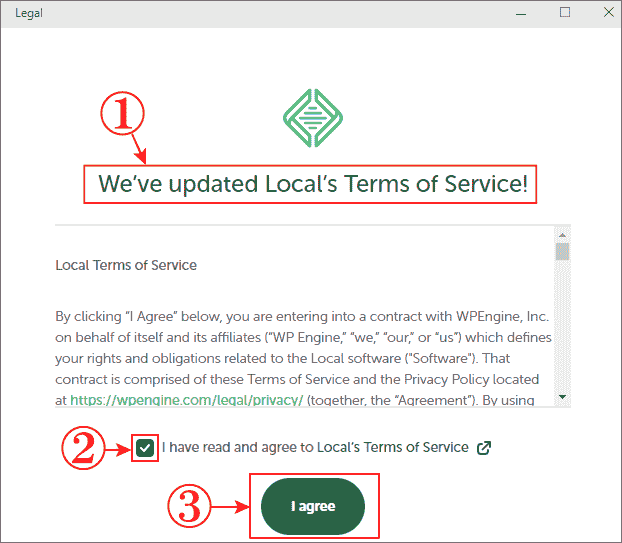
Task: Click the paragraph starting 'By clicking "I Agree" below'
Action: click(303, 358)
